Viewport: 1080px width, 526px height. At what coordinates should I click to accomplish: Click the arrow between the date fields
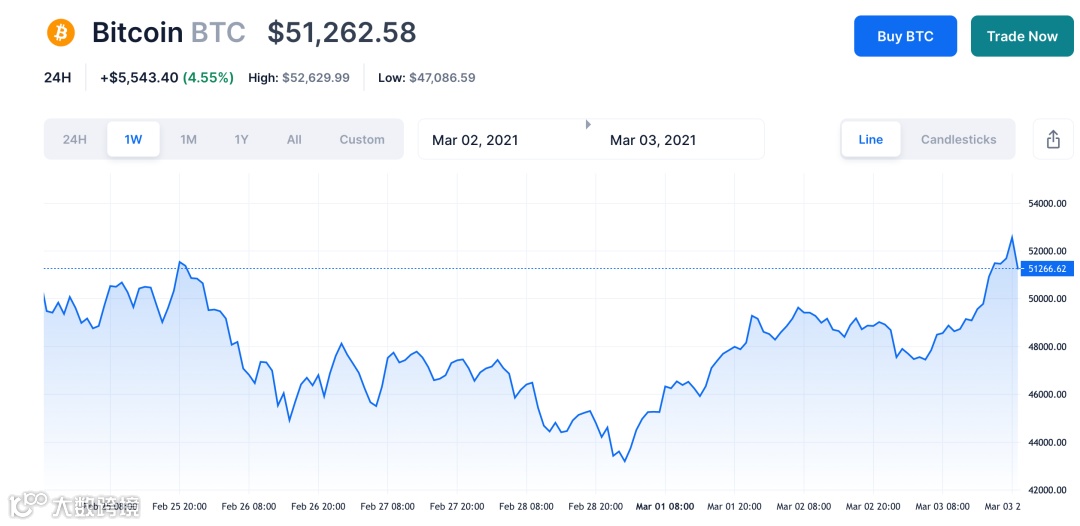tap(588, 124)
